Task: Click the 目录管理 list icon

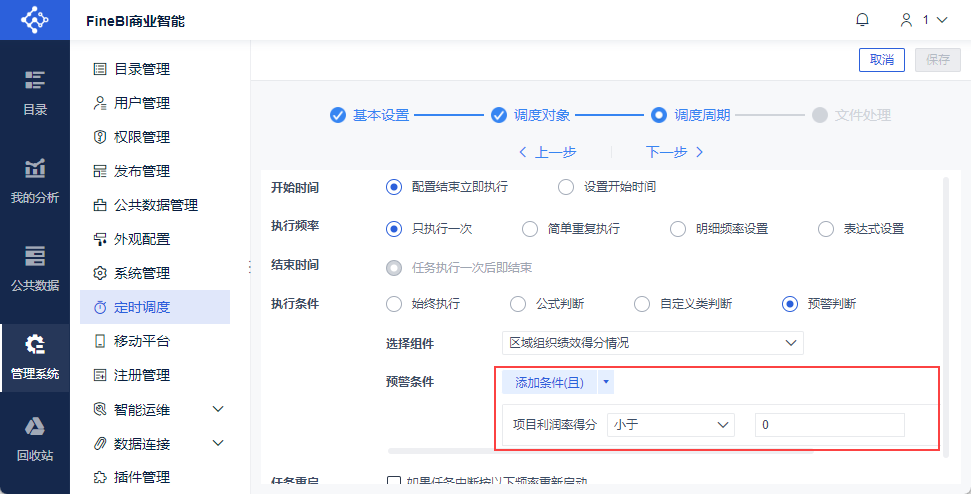Action: (x=99, y=69)
